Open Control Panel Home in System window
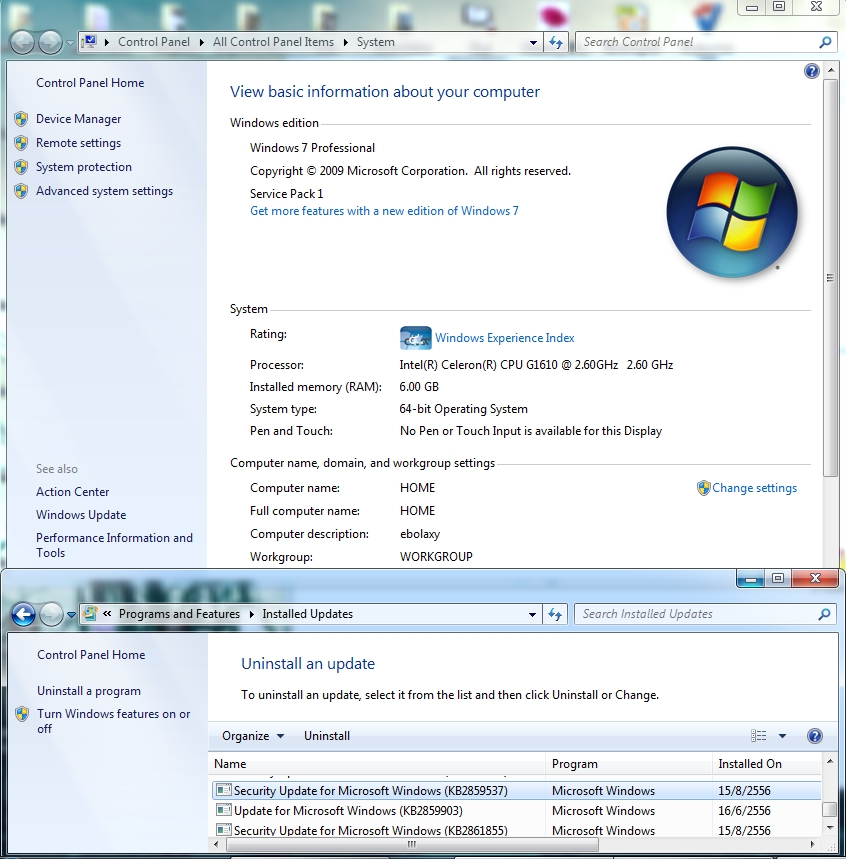The width and height of the screenshot is (846, 859). coord(90,83)
